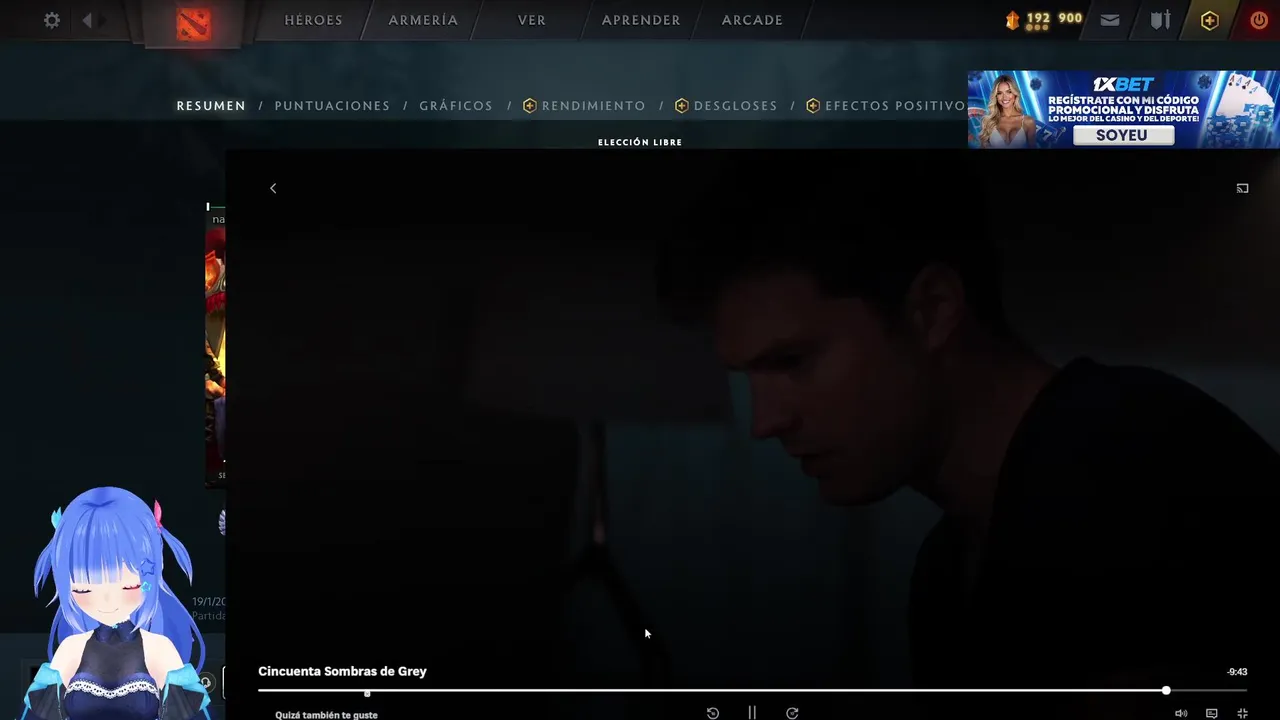Click the 1xBet logo in the ad
Screen dimensions: 1280x720
(x=1123, y=84)
